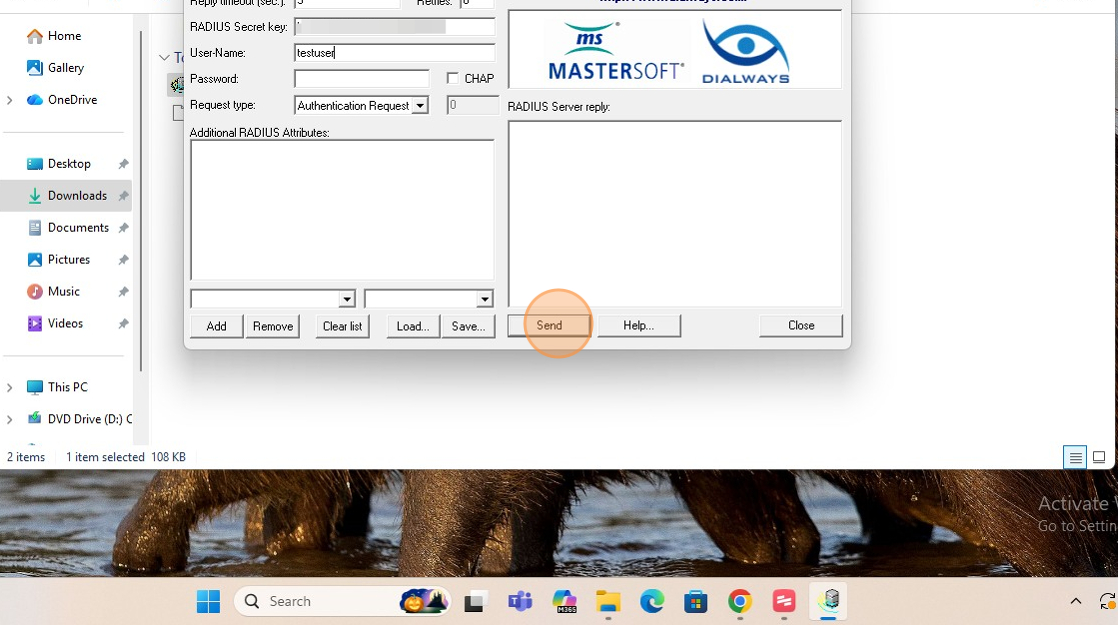This screenshot has width=1118, height=625.
Task: Open Microsoft Store from taskbar
Action: click(x=696, y=601)
